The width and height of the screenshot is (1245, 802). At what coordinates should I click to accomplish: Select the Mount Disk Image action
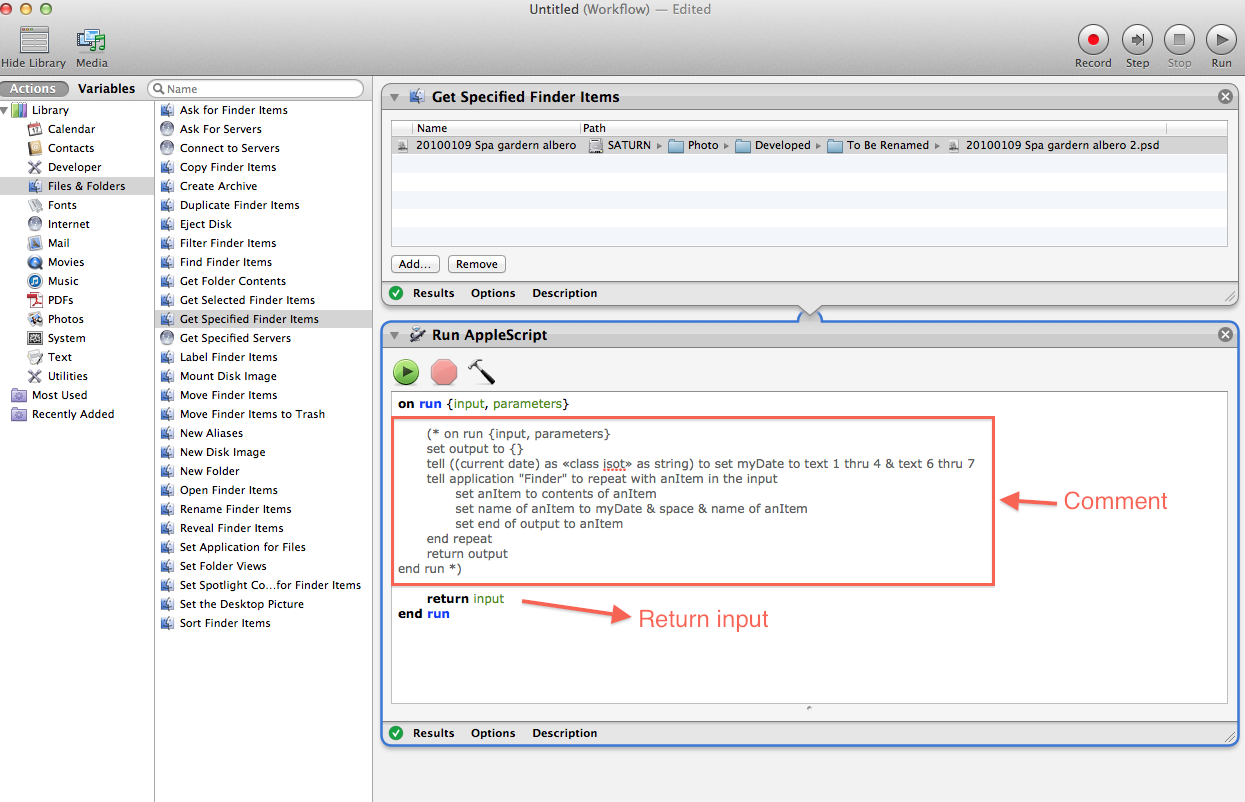(x=228, y=376)
